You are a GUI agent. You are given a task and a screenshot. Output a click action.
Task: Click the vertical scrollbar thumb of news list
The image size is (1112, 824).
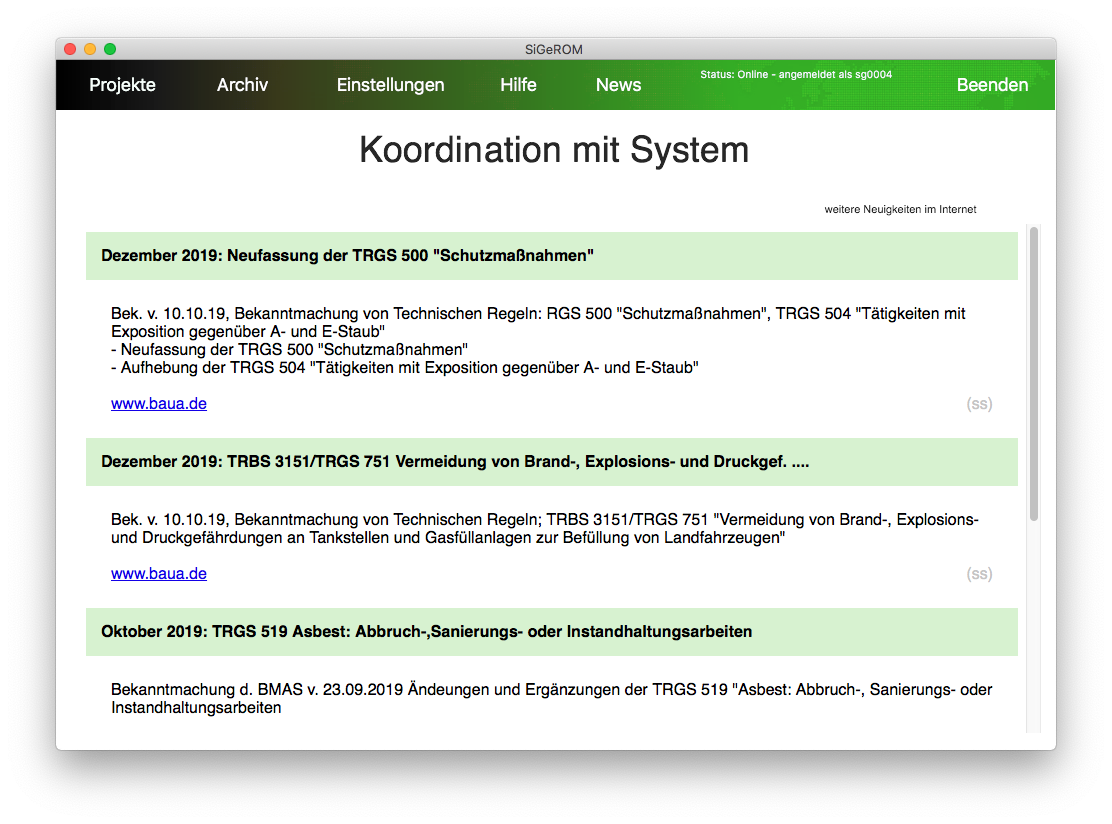(x=1034, y=374)
